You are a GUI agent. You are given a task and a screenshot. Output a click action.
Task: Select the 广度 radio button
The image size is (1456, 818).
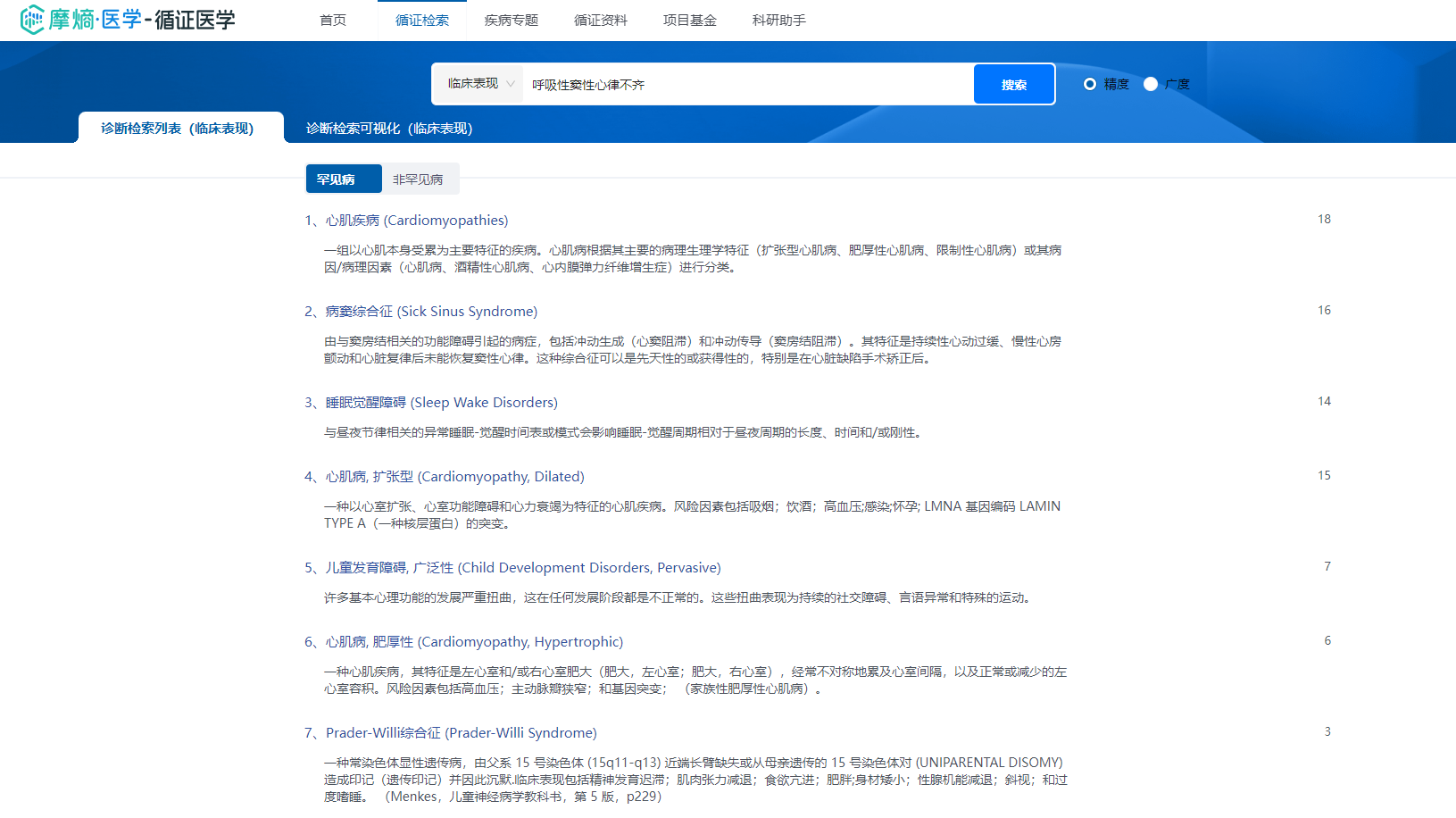1151,84
